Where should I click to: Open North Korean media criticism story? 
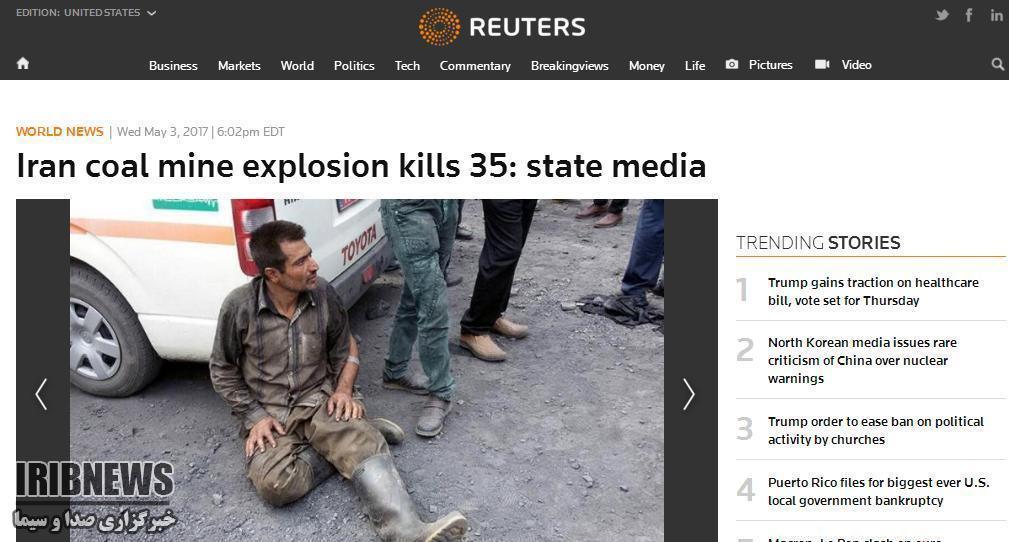pyautogui.click(x=862, y=360)
